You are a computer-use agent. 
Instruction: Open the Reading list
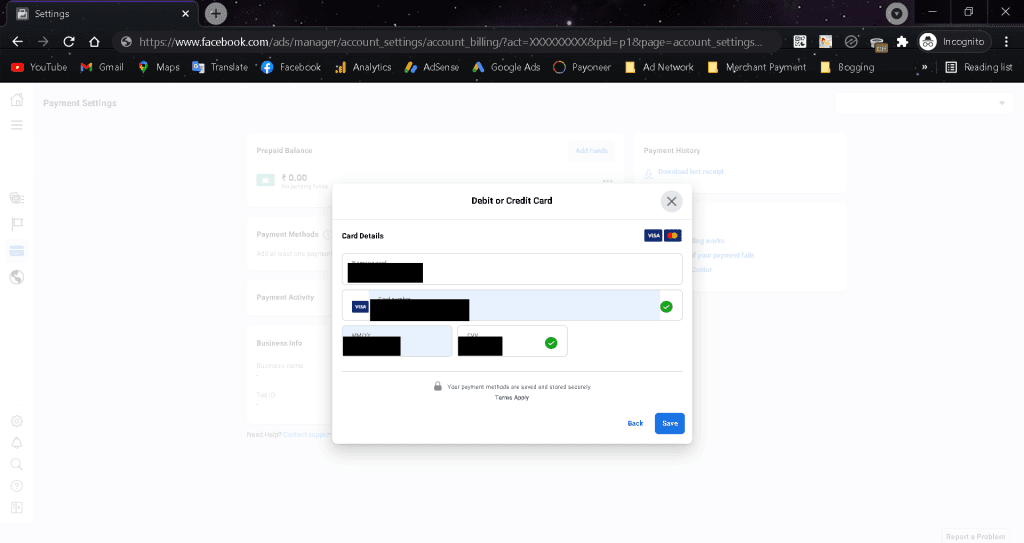pos(979,67)
